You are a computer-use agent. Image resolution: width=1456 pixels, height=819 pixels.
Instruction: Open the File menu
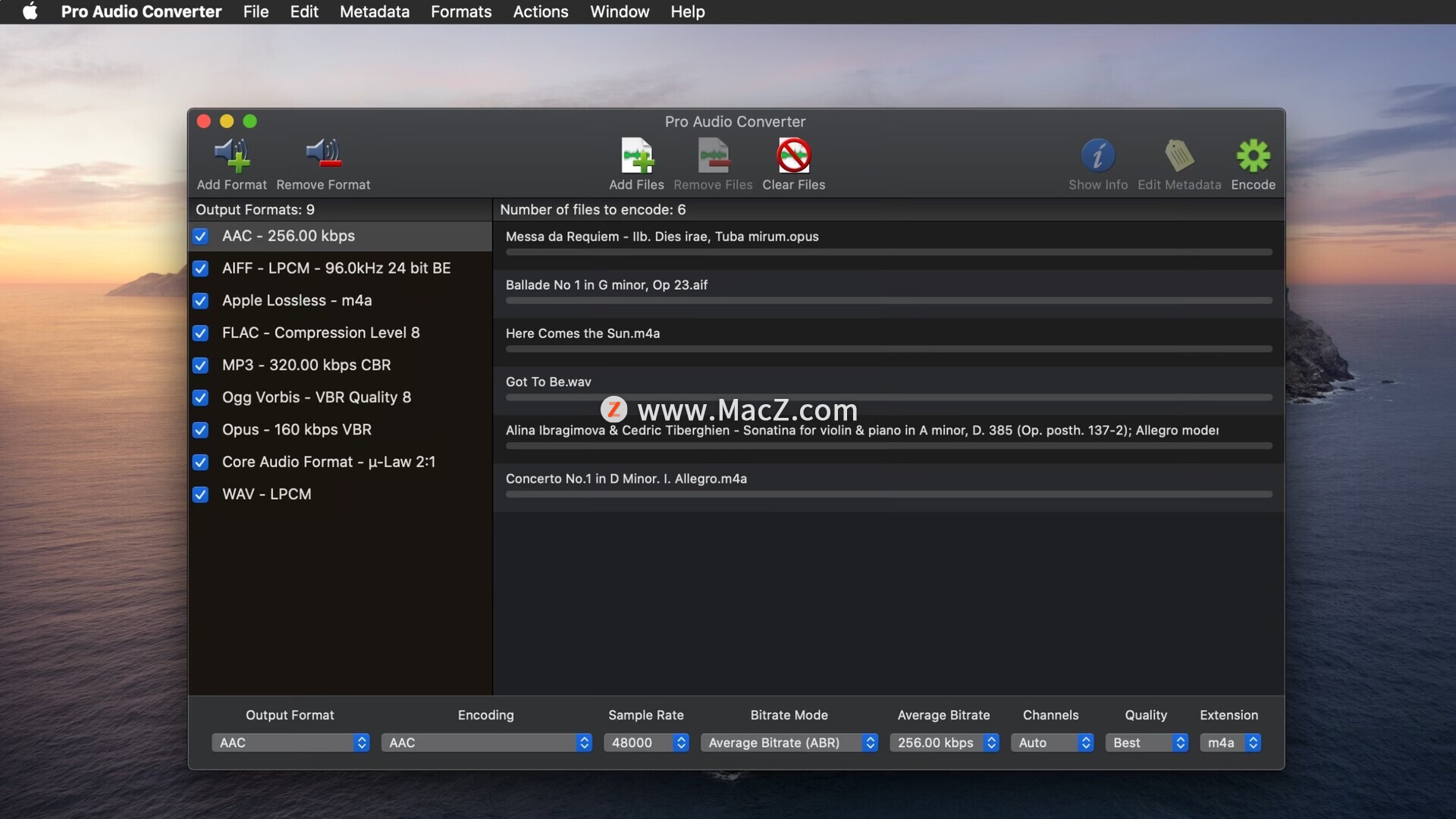[256, 11]
